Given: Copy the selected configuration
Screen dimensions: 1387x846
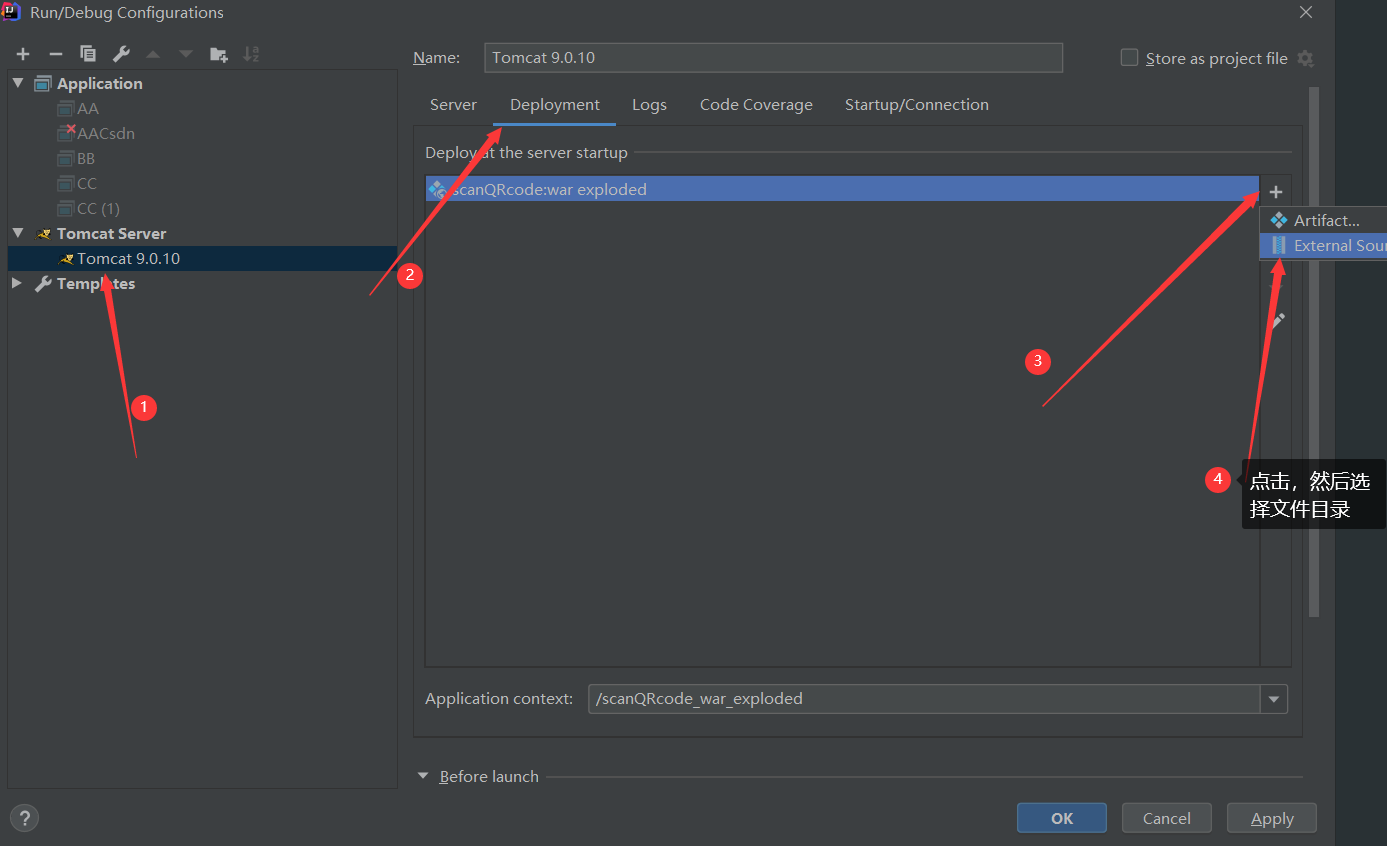Looking at the screenshot, I should point(88,54).
